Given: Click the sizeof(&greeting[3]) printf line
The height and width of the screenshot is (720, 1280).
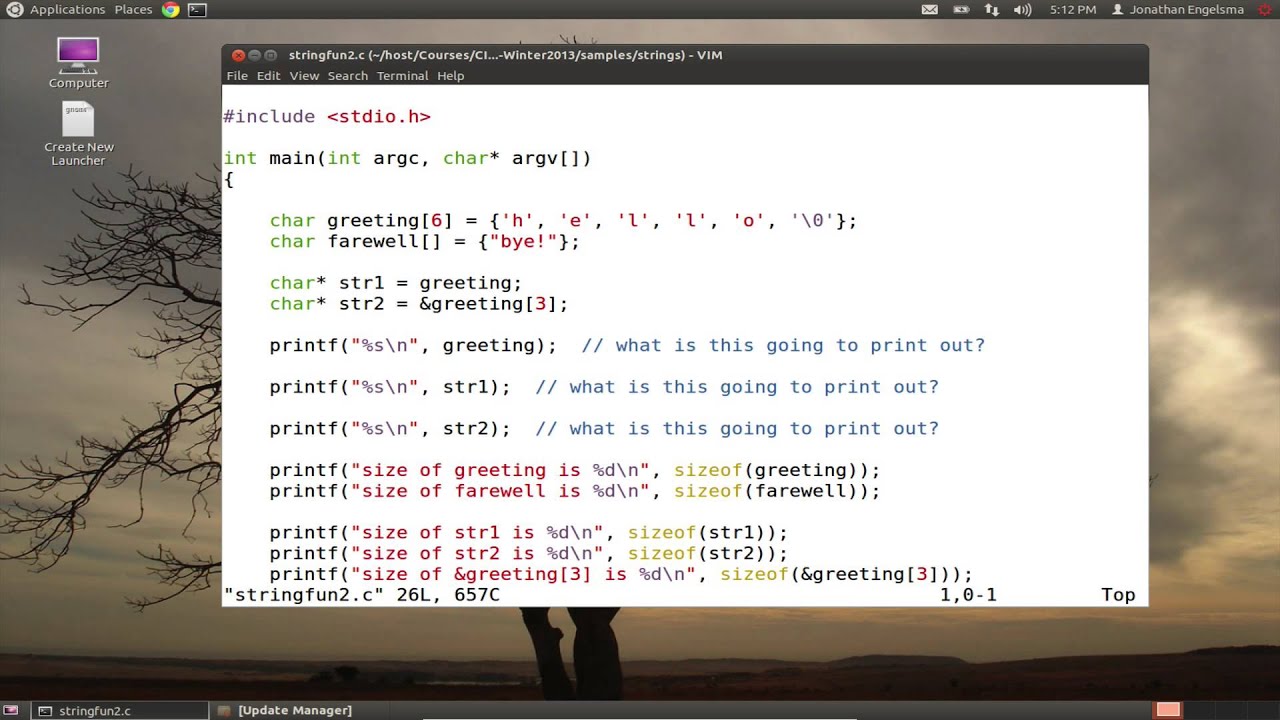Looking at the screenshot, I should click(621, 575).
